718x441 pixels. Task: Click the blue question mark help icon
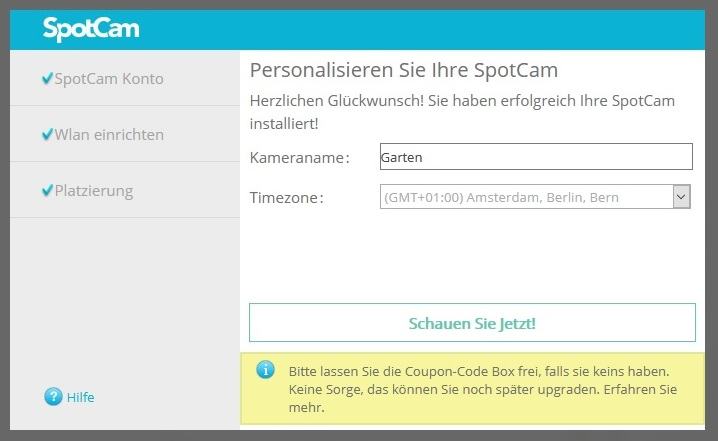coord(53,397)
